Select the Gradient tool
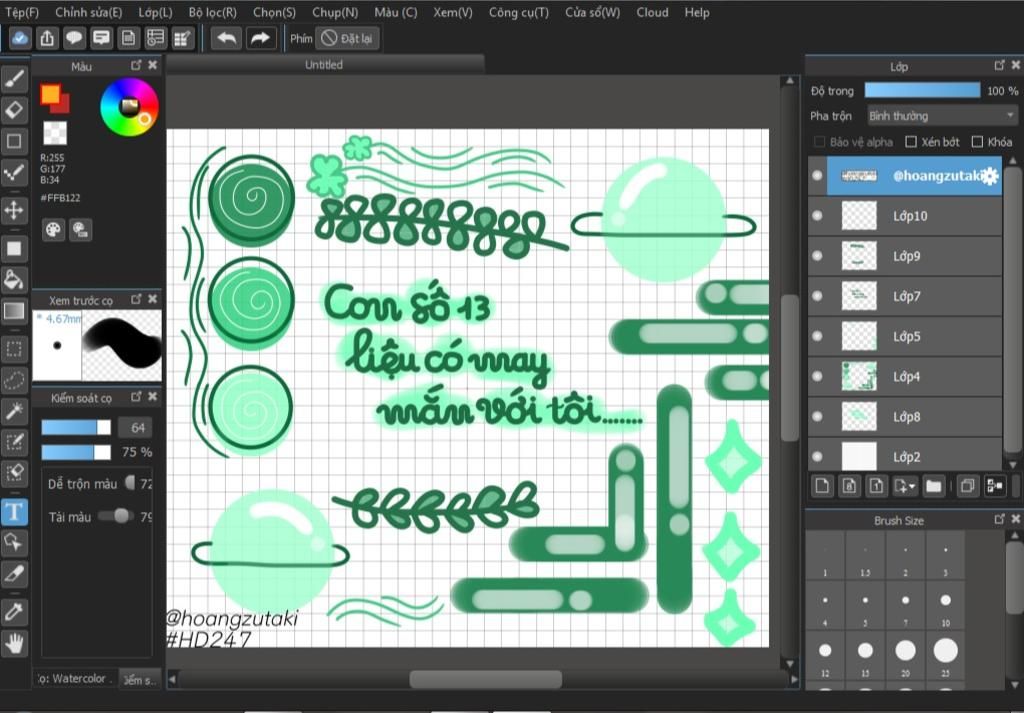 [14, 311]
